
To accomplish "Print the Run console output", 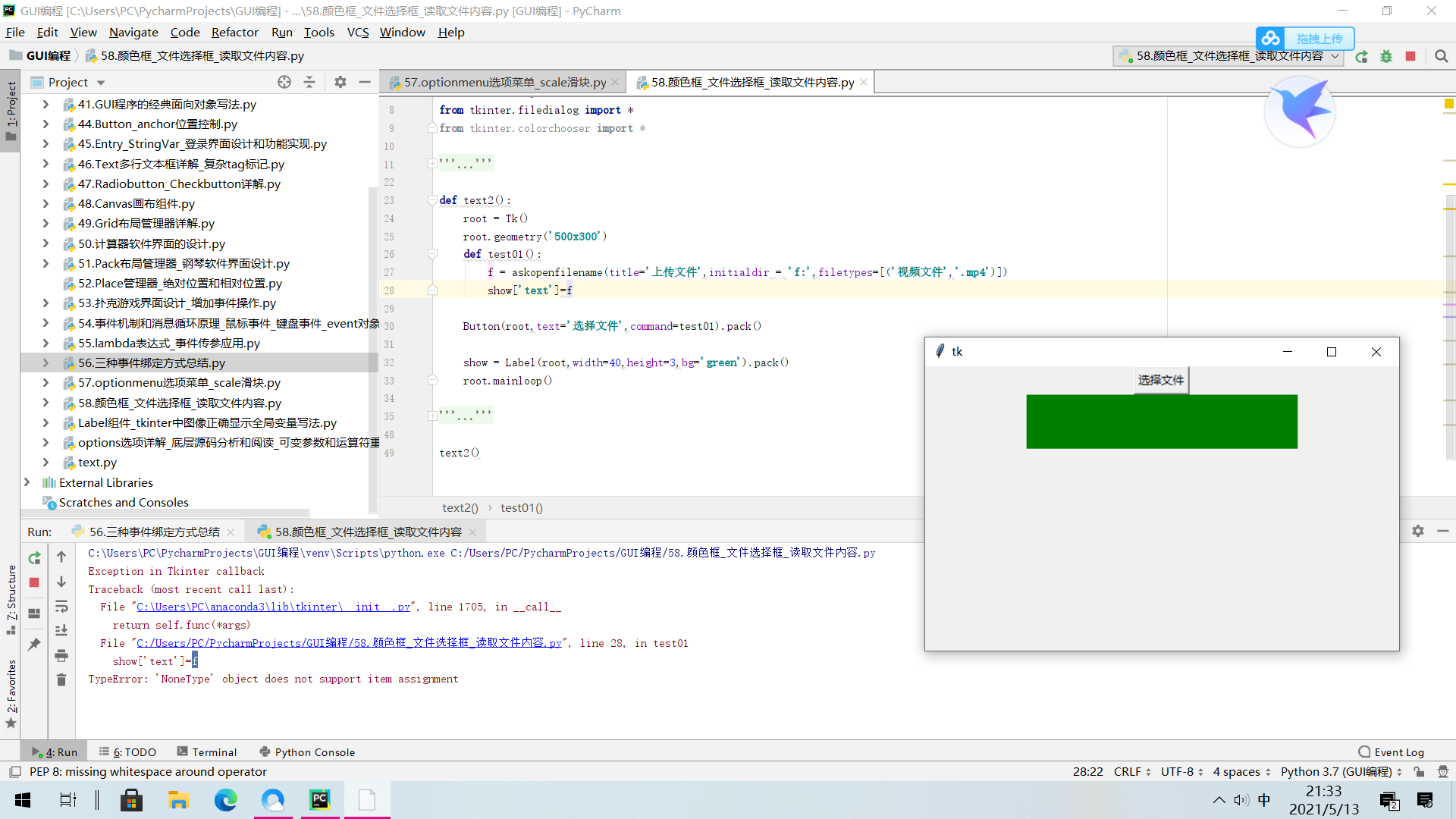I will [61, 655].
